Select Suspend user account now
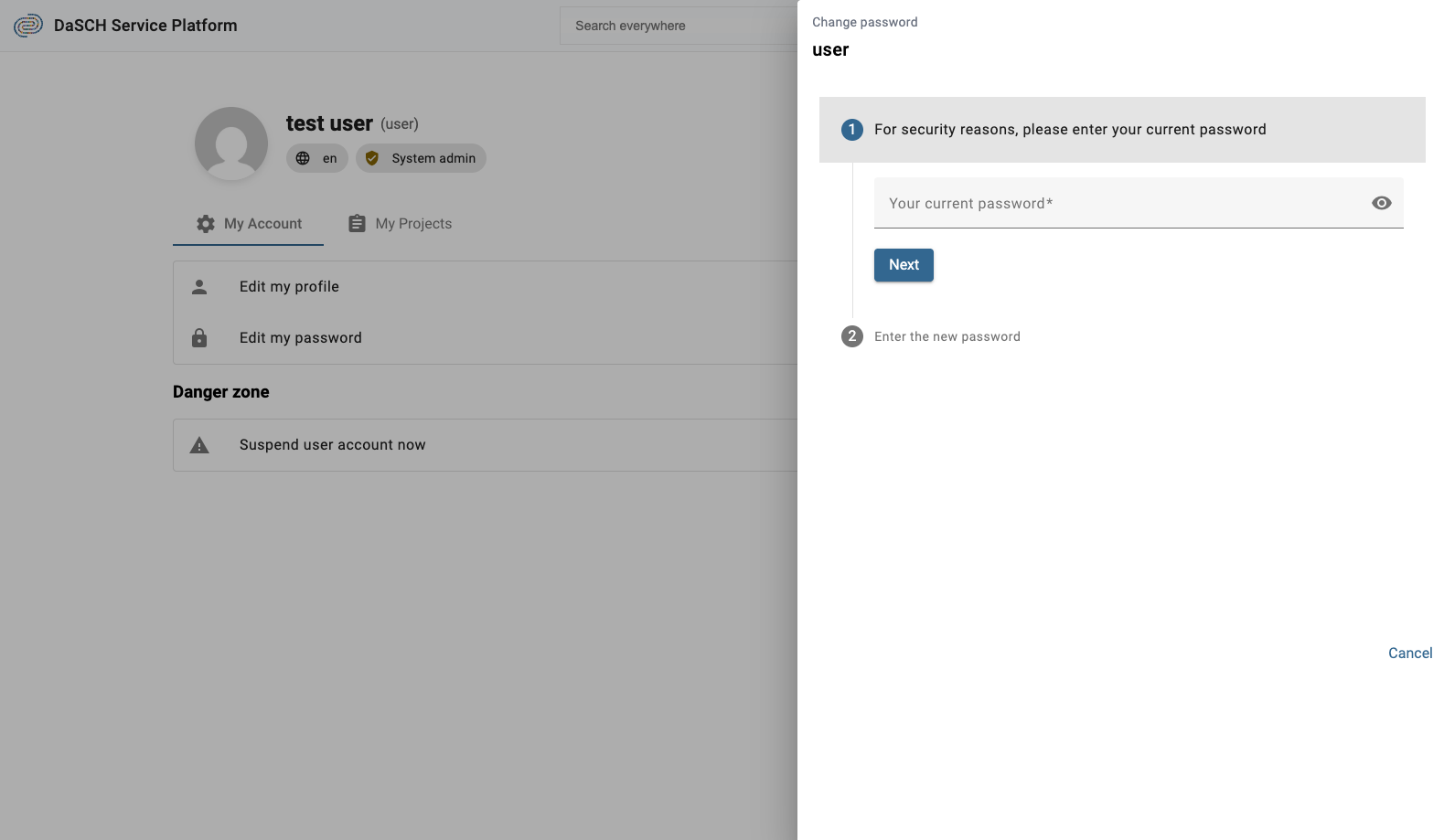 (332, 445)
